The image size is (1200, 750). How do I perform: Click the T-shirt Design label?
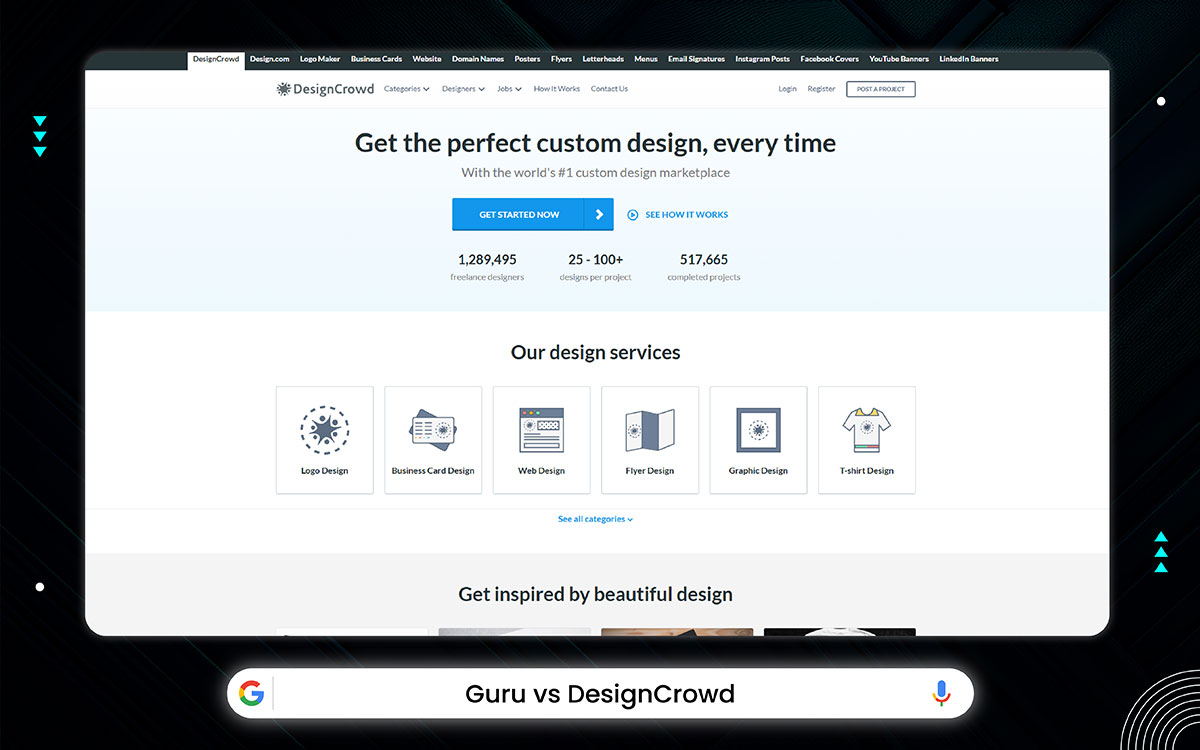[x=867, y=471]
